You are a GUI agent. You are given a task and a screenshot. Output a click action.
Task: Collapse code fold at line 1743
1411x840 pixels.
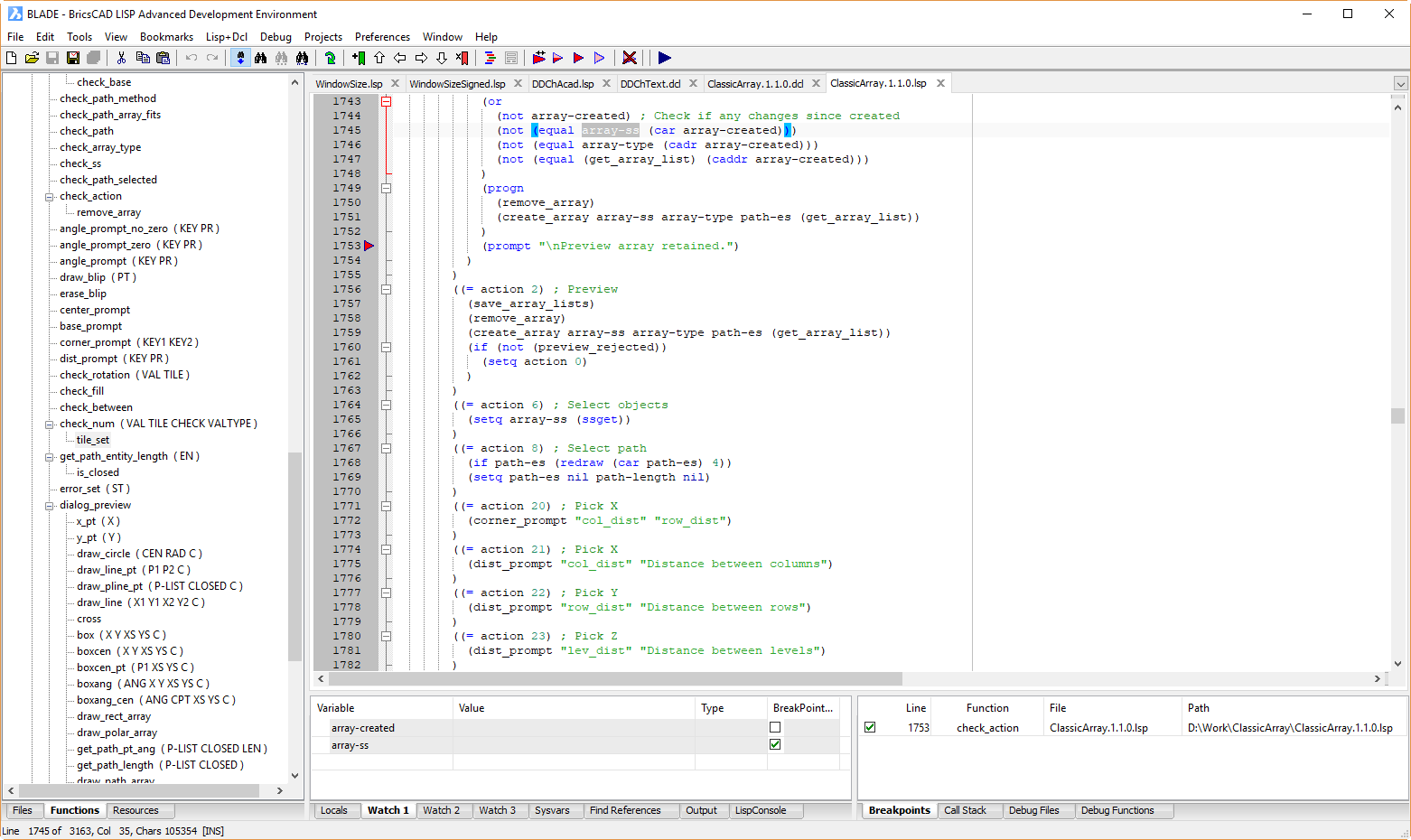(386, 101)
